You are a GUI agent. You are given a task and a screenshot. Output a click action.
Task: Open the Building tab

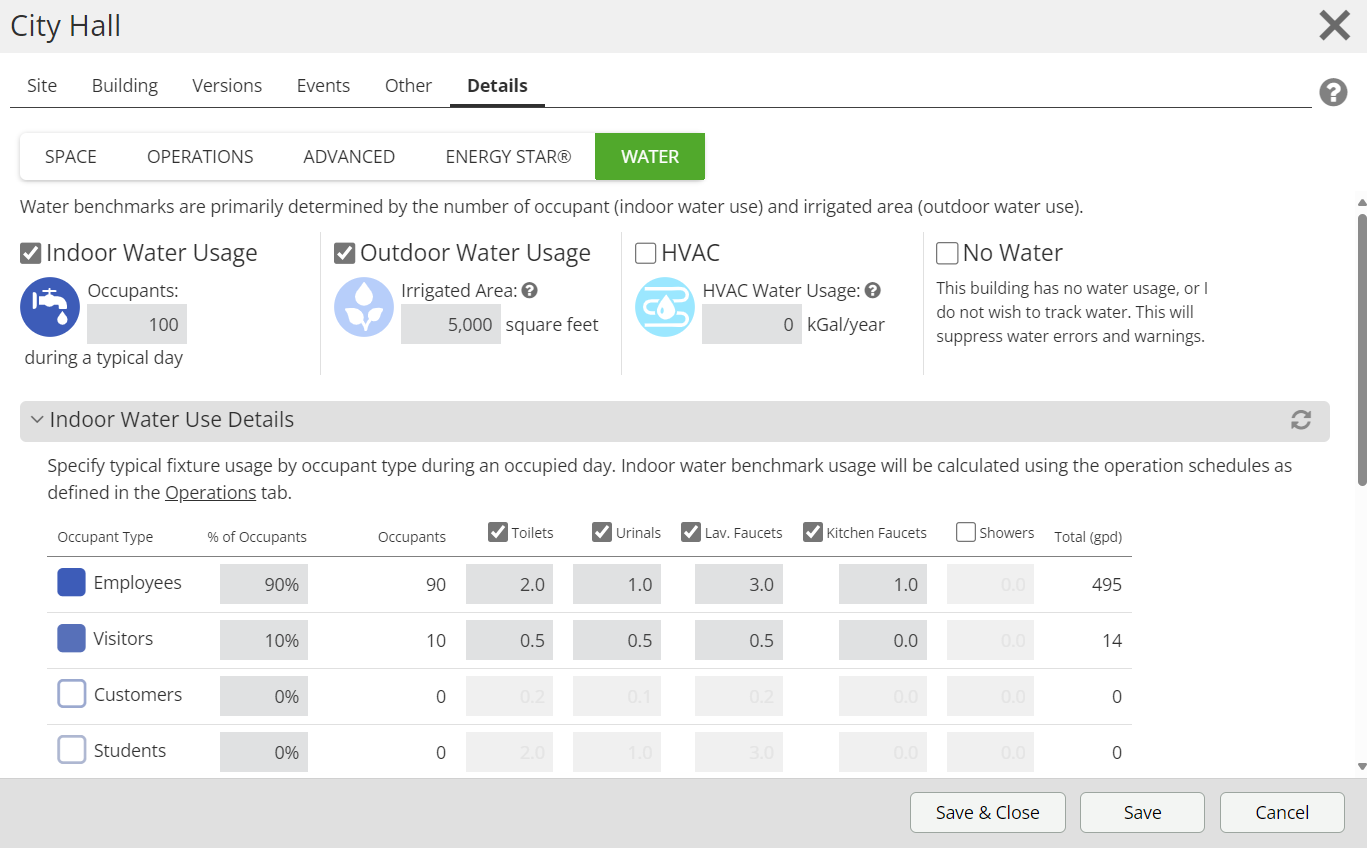pos(125,86)
